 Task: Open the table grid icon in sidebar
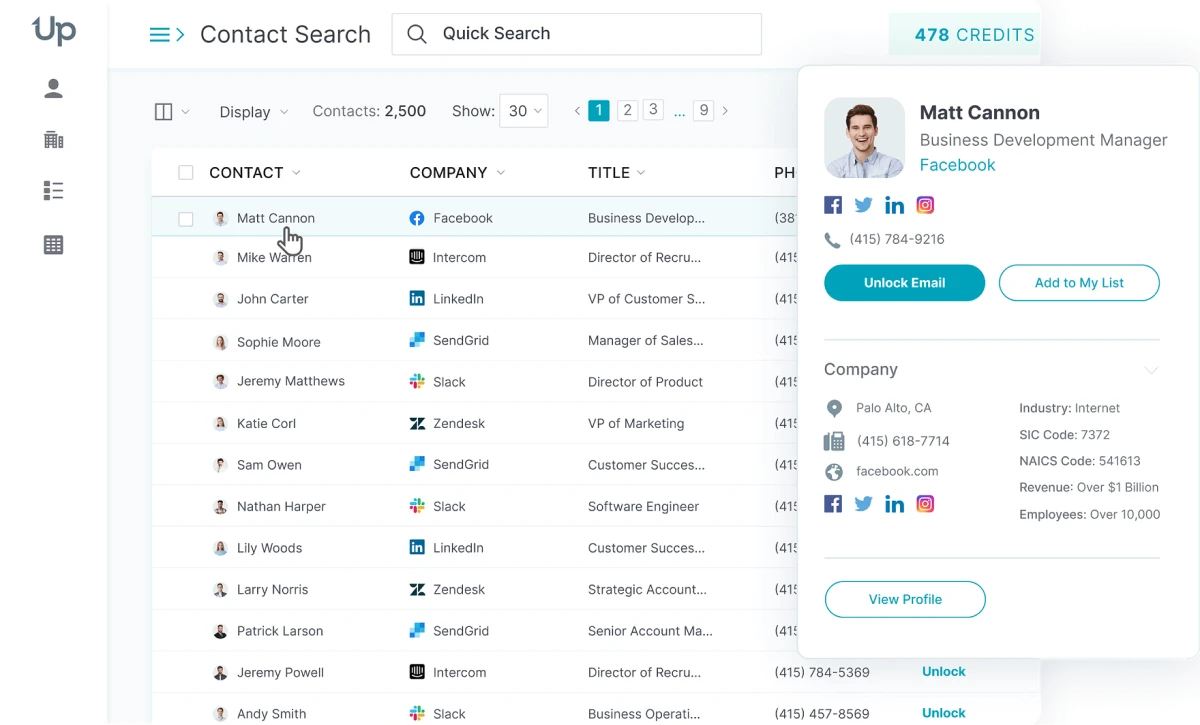pos(54,244)
